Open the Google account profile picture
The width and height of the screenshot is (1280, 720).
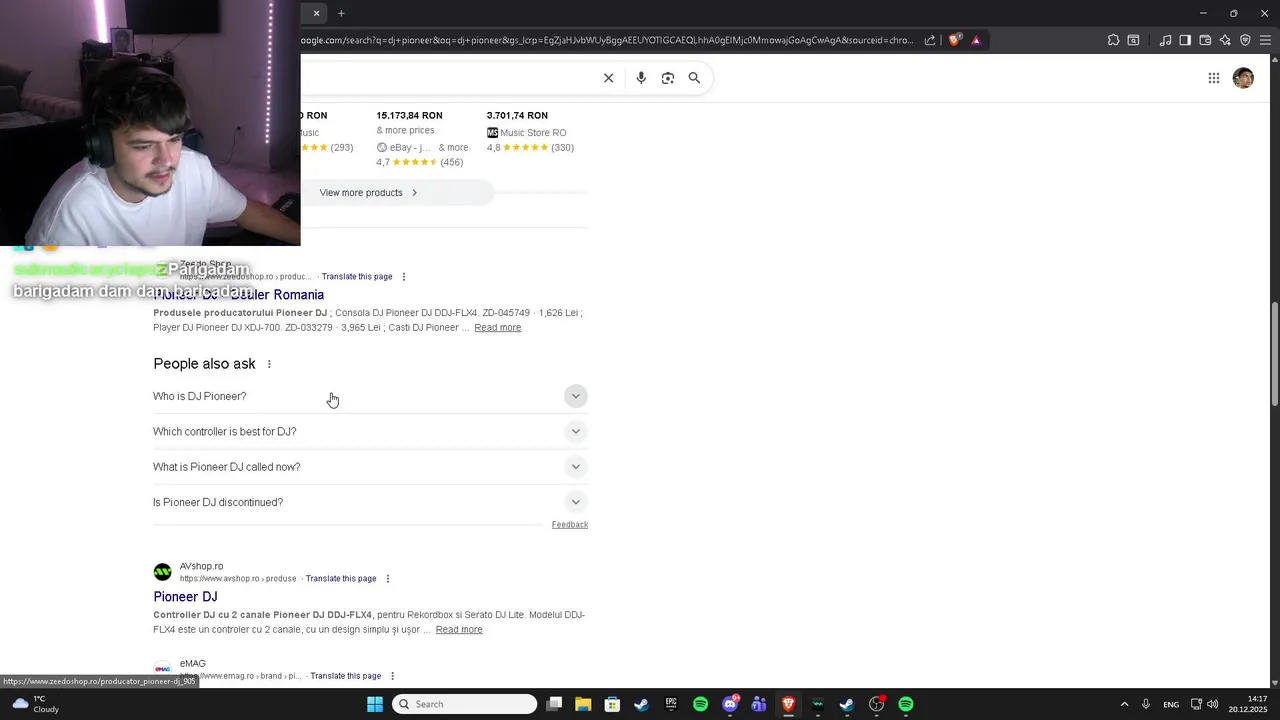click(x=1243, y=78)
